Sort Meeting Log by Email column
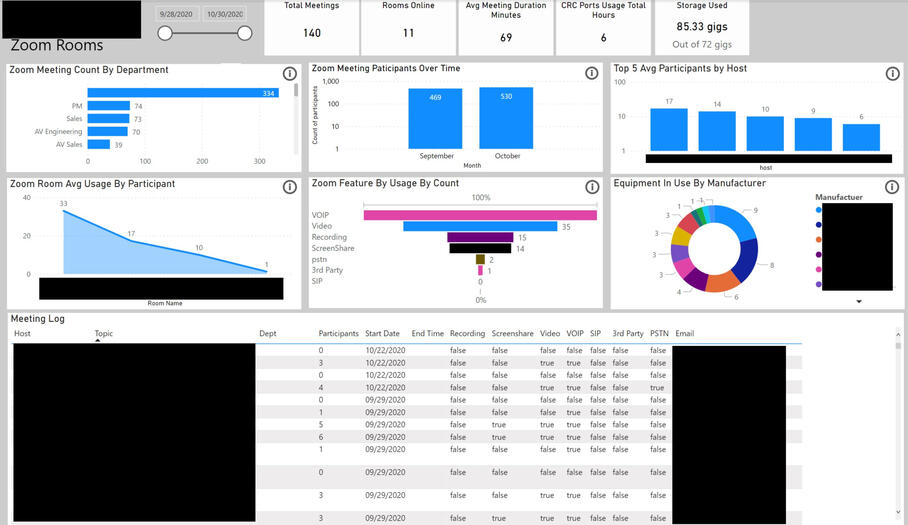 pos(684,333)
